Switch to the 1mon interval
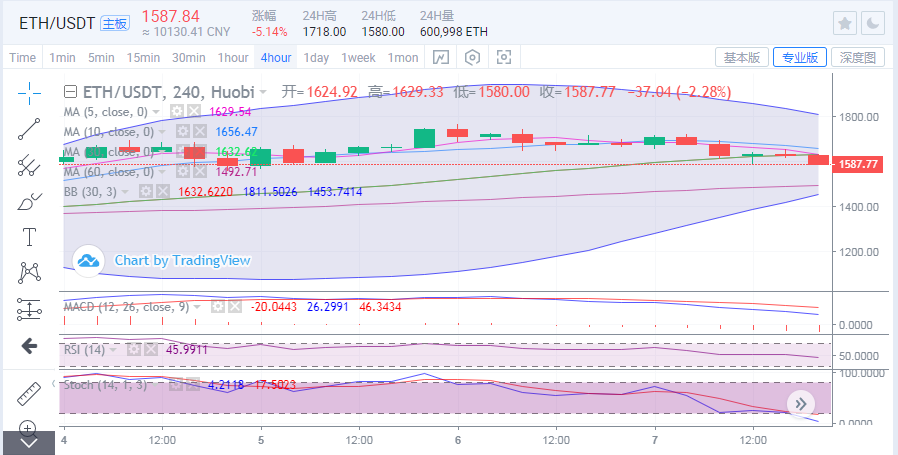The image size is (898, 455). click(403, 57)
